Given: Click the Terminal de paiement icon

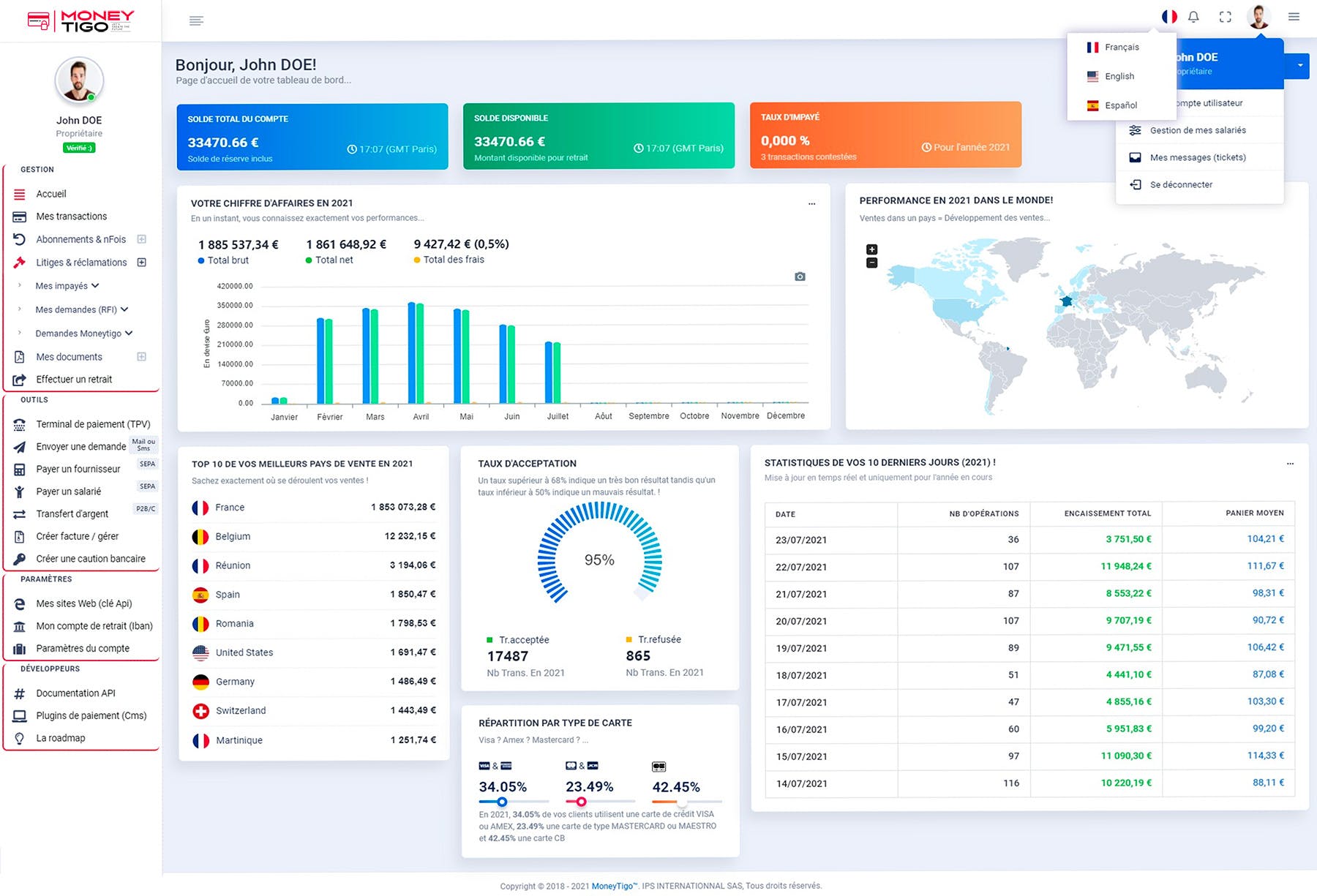Looking at the screenshot, I should pos(20,424).
